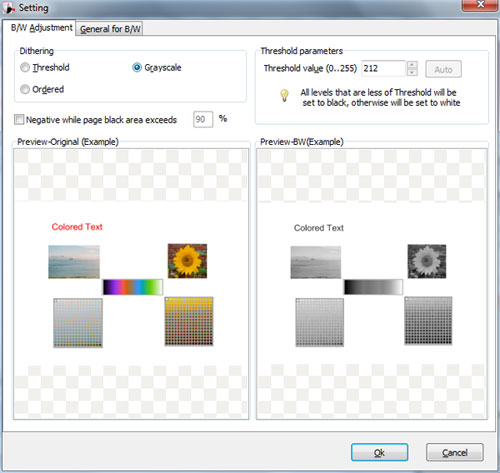Choose the Ordered dithering radio button
This screenshot has width=500, height=473.
point(25,89)
